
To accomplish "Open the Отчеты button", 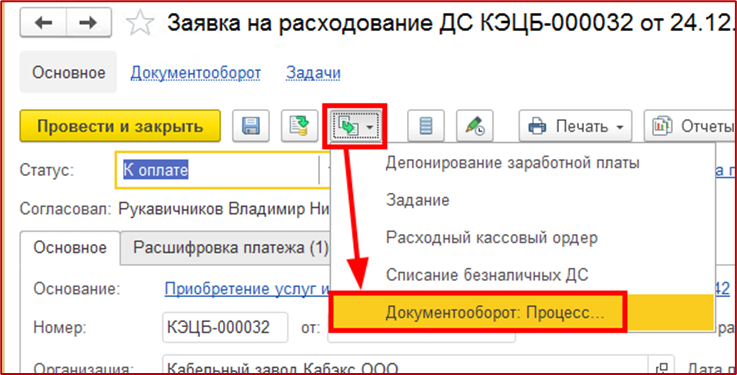I will click(690, 126).
